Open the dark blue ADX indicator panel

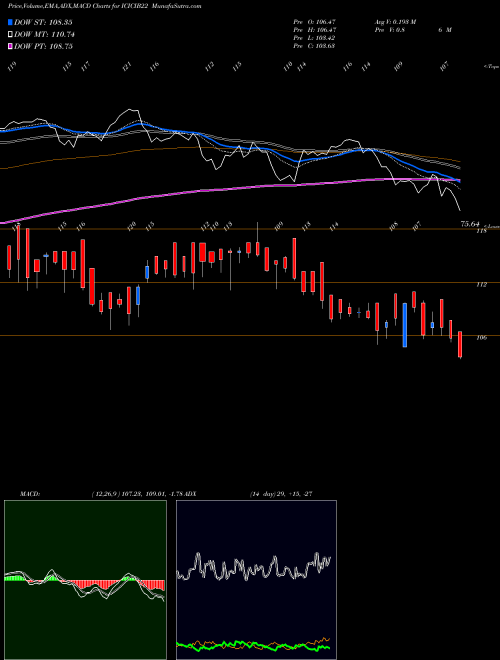256,580
